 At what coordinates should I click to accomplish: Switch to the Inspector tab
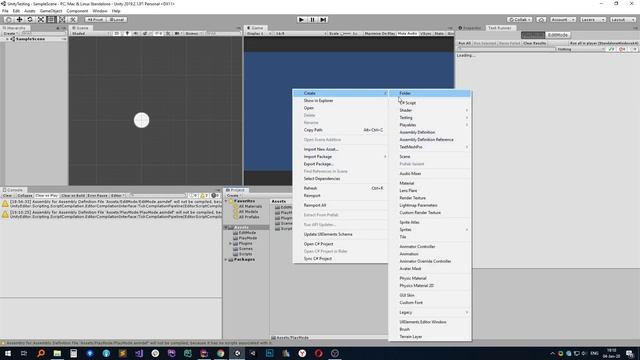point(470,28)
